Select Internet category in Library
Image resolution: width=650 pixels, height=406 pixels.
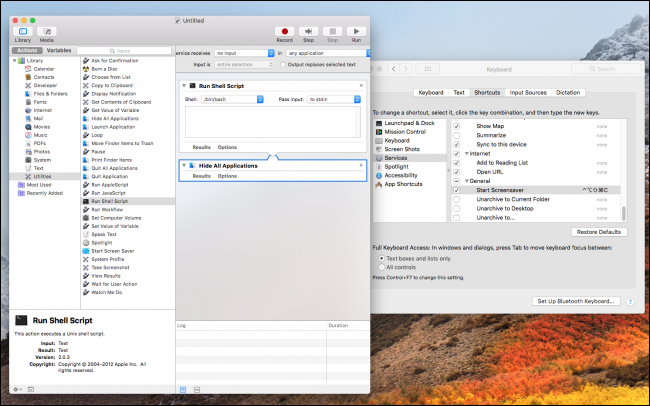point(43,110)
